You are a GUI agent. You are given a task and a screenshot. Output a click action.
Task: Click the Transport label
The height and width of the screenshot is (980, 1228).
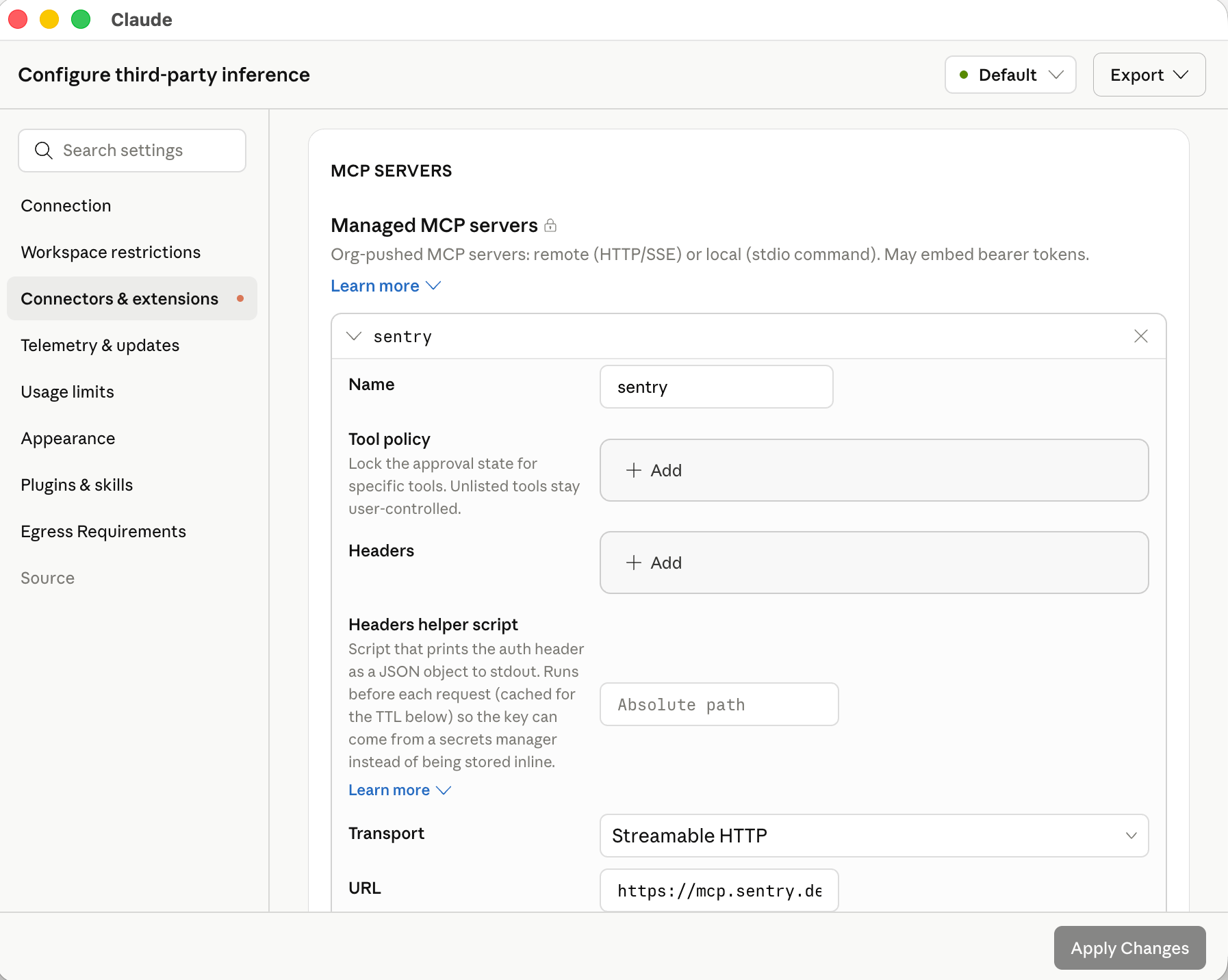386,834
